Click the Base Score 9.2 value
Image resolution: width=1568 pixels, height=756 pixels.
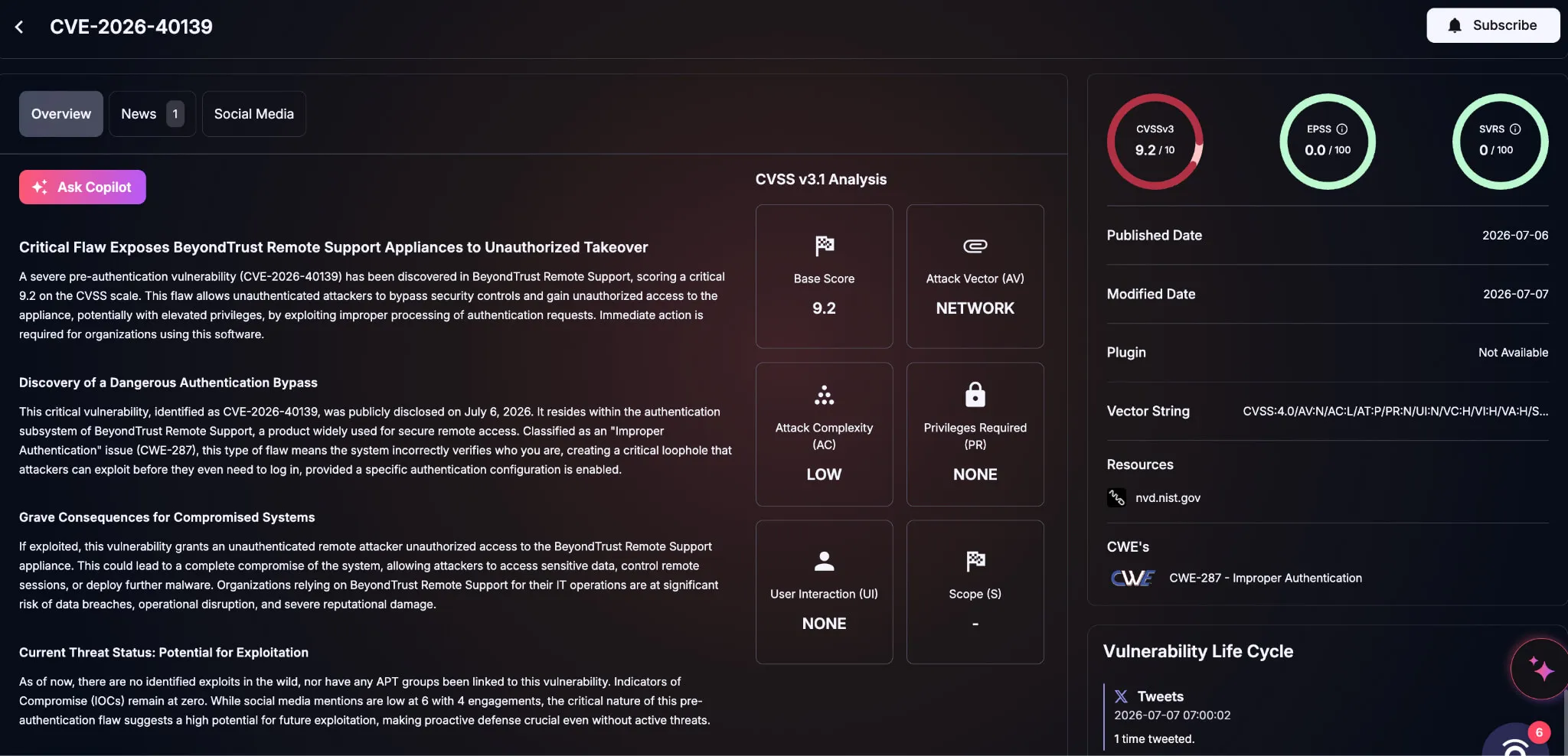(x=824, y=308)
